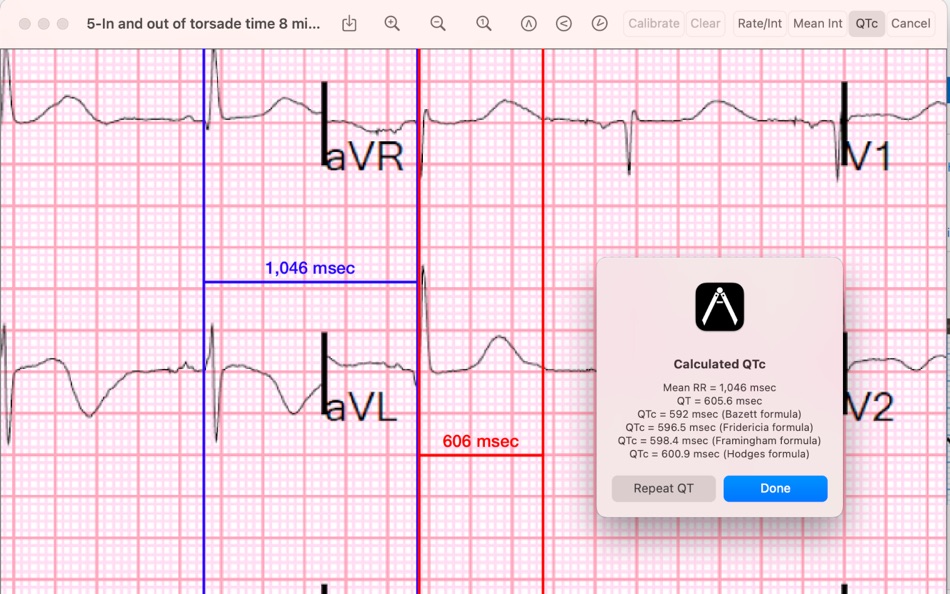Add an angle caliper
The height and width of the screenshot is (594, 950).
click(x=563, y=22)
